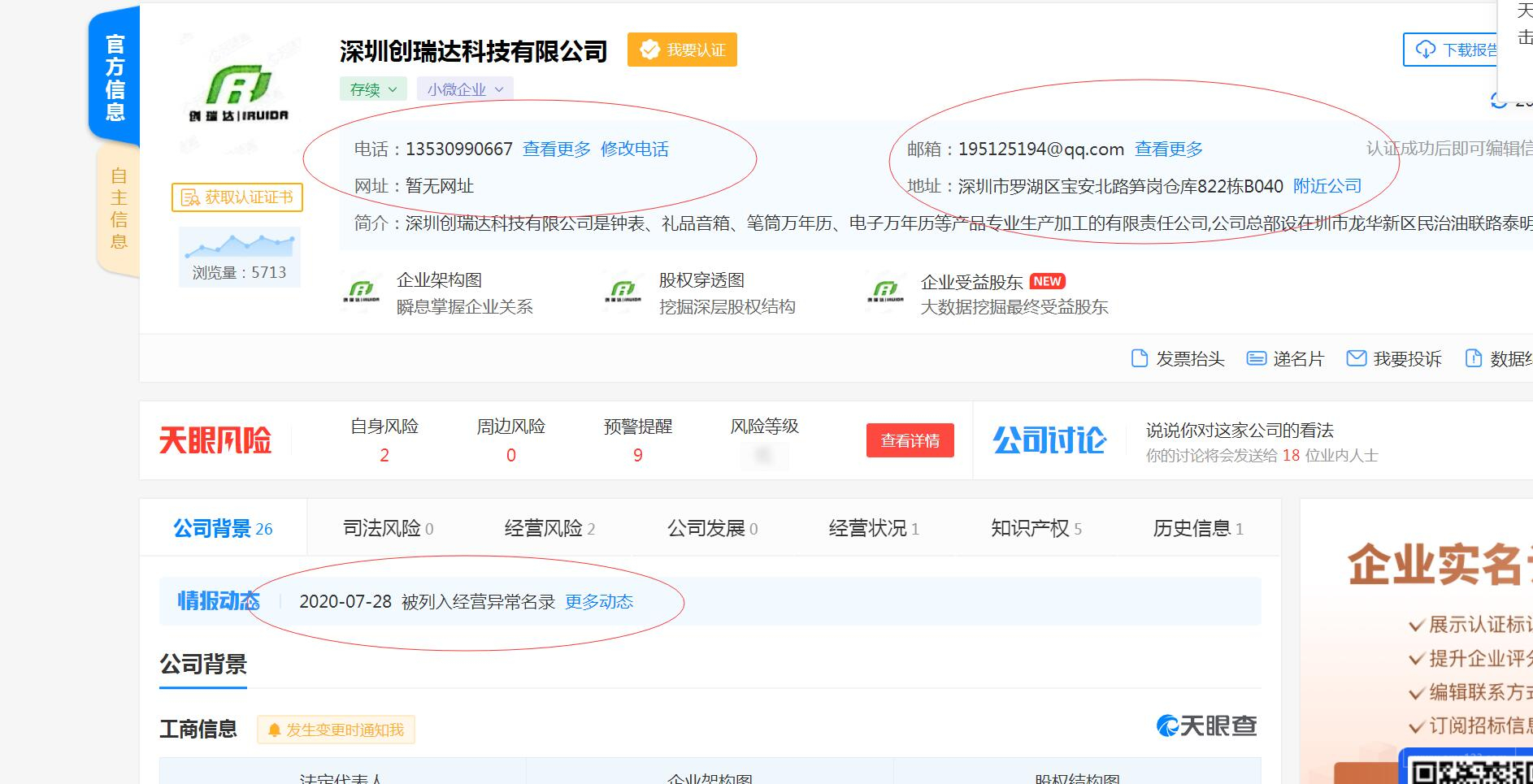The image size is (1533, 784).
Task: Open the 存续 status dropdown
Action: click(373, 89)
